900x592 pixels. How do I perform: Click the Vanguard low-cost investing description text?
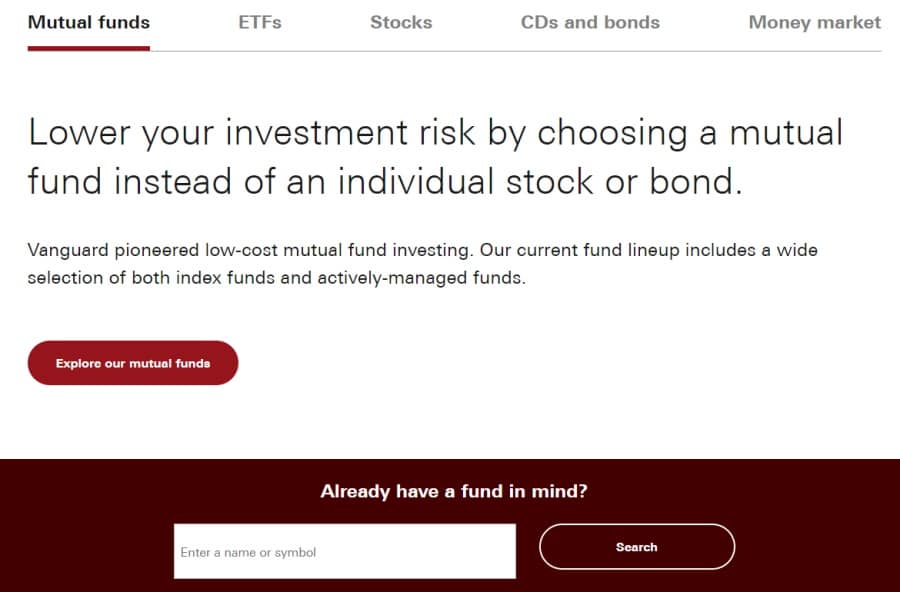tap(423, 263)
